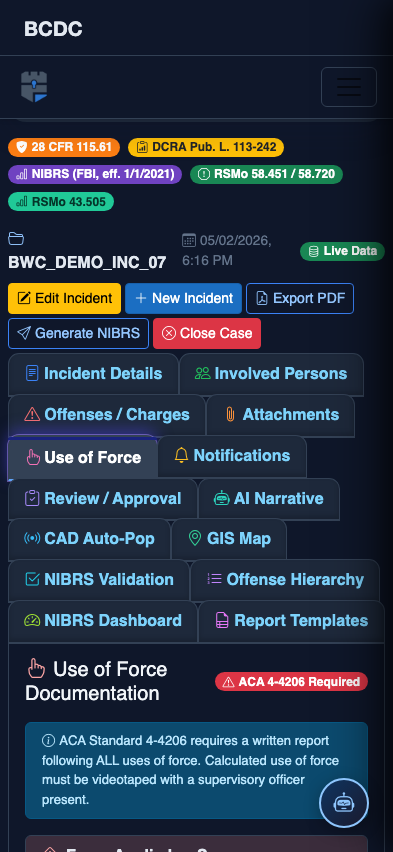Image resolution: width=393 pixels, height=852 pixels.
Task: Click the DCRA Pub. L. 113-242 badge
Action: (205, 147)
